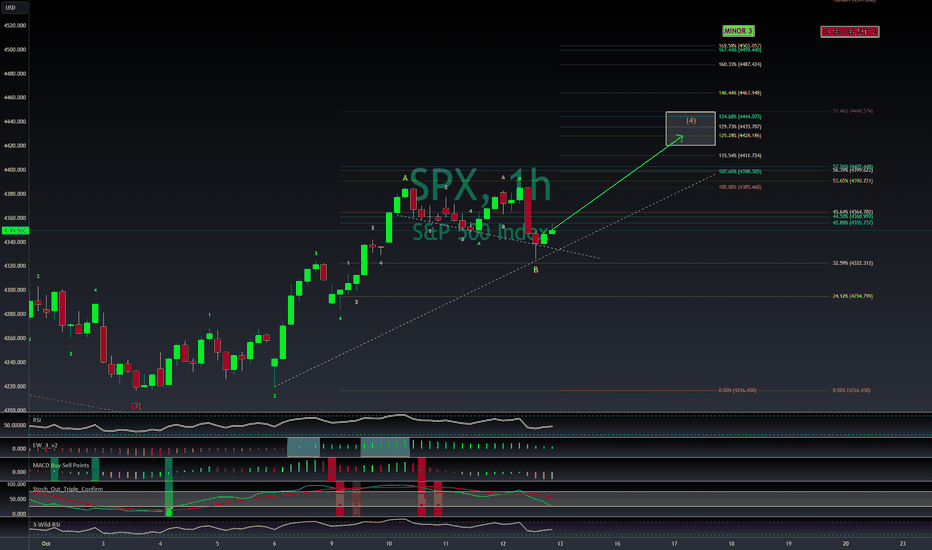Click the 50.00000 RSI scale value
This screenshot has height=550, width=932.
tap(15, 426)
